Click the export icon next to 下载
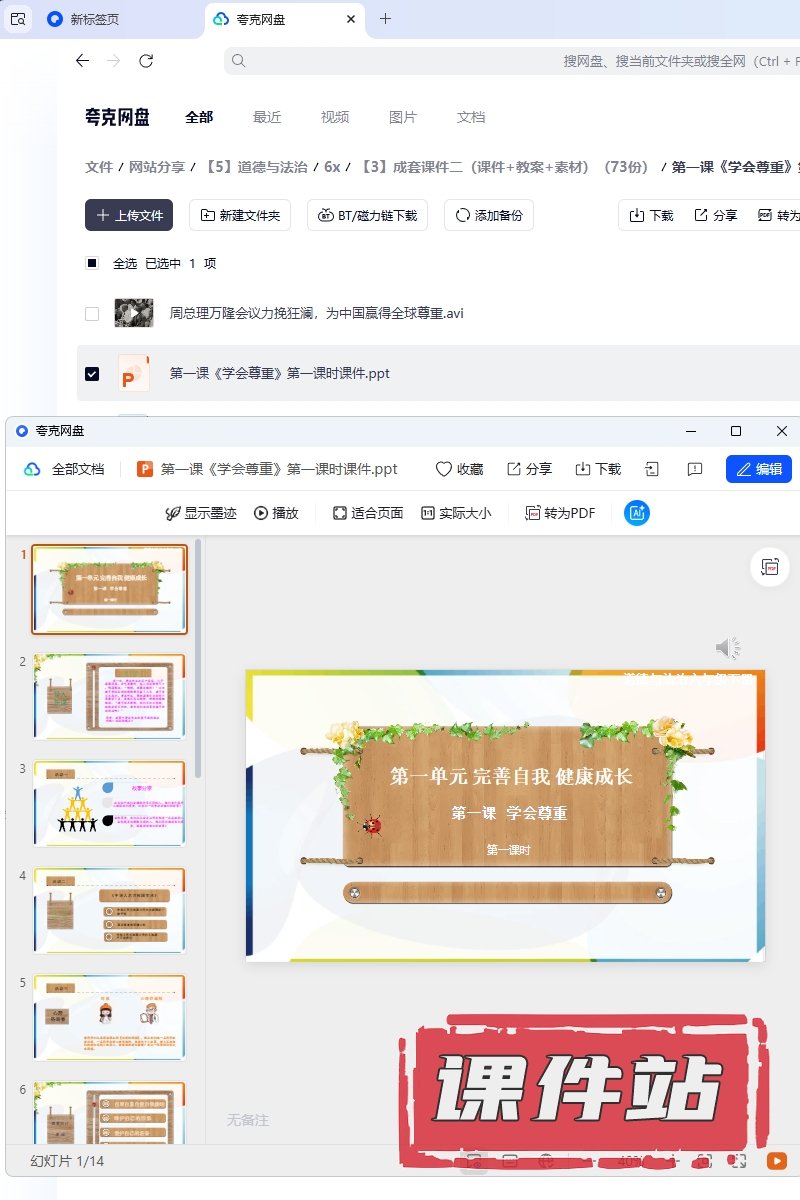This screenshot has height=1200, width=800. coord(652,469)
